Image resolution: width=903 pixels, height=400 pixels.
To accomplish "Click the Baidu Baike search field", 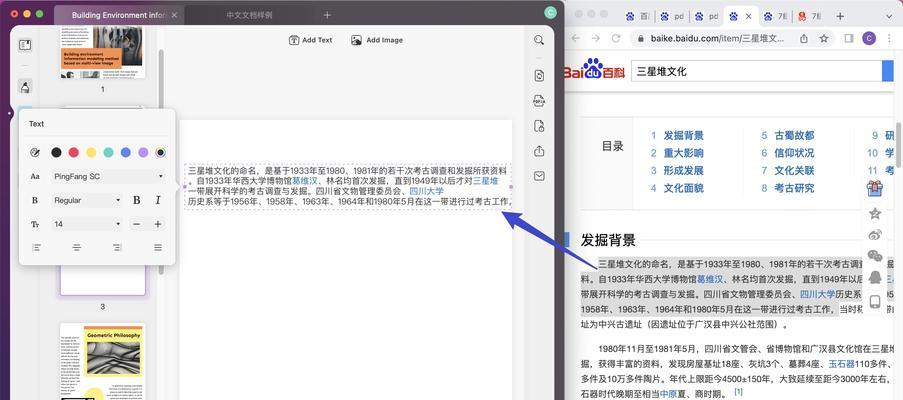I will coord(756,71).
